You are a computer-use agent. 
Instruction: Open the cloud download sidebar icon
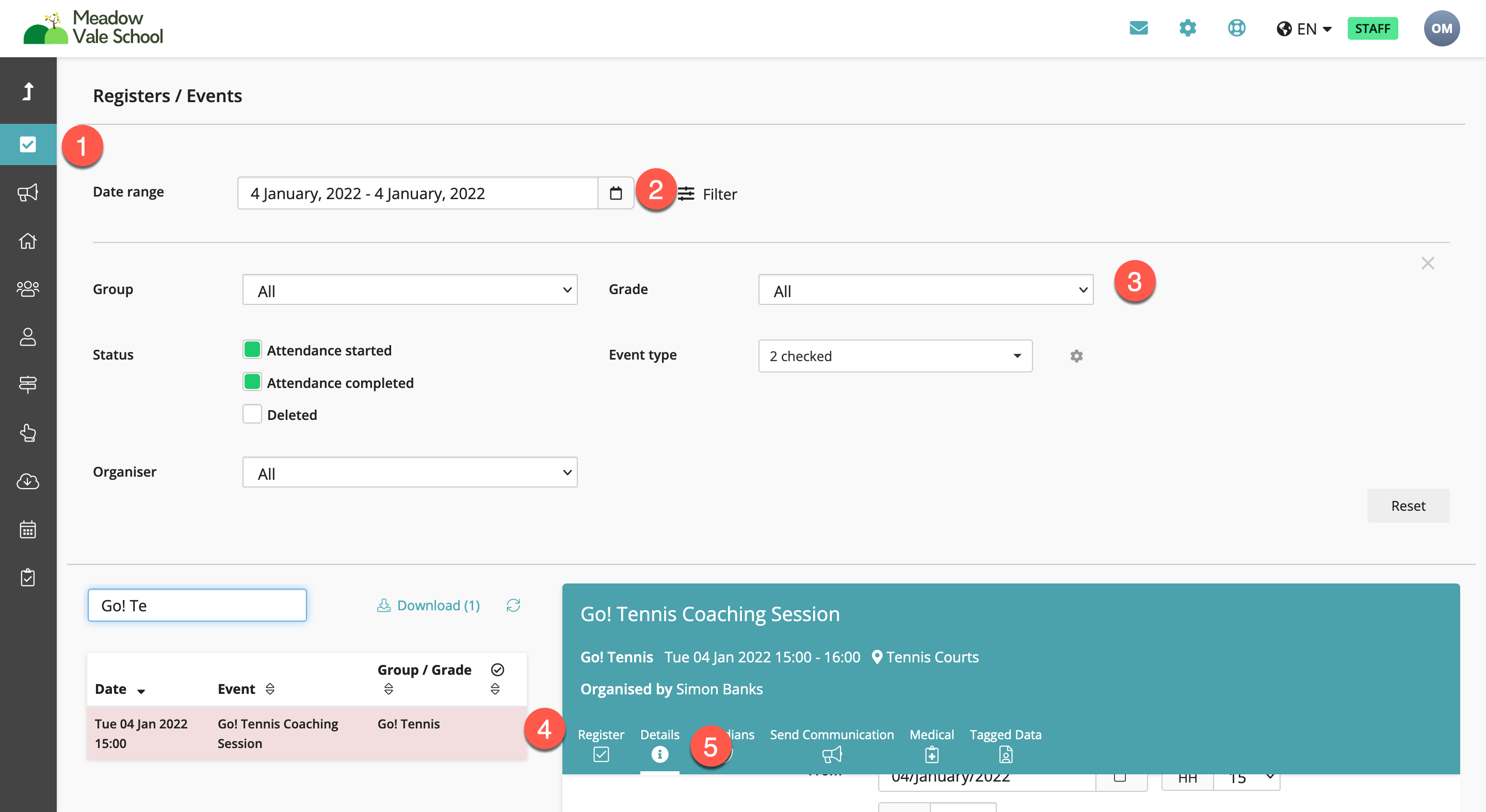28,481
